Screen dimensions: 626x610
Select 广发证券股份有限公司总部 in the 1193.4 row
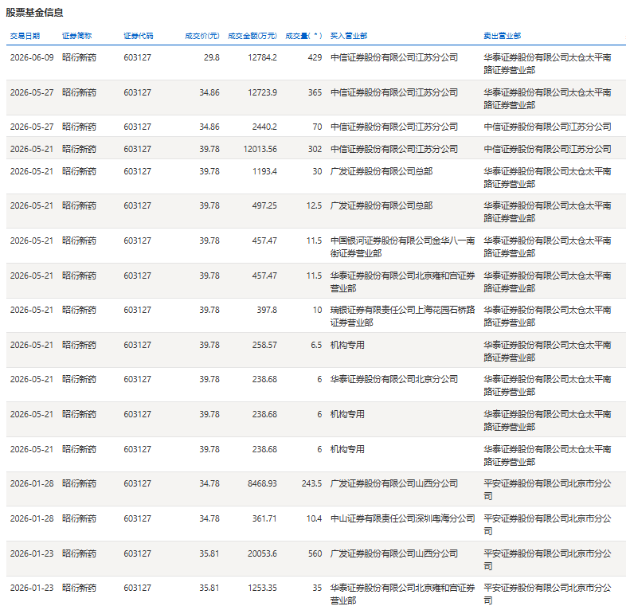pyautogui.click(x=381, y=171)
